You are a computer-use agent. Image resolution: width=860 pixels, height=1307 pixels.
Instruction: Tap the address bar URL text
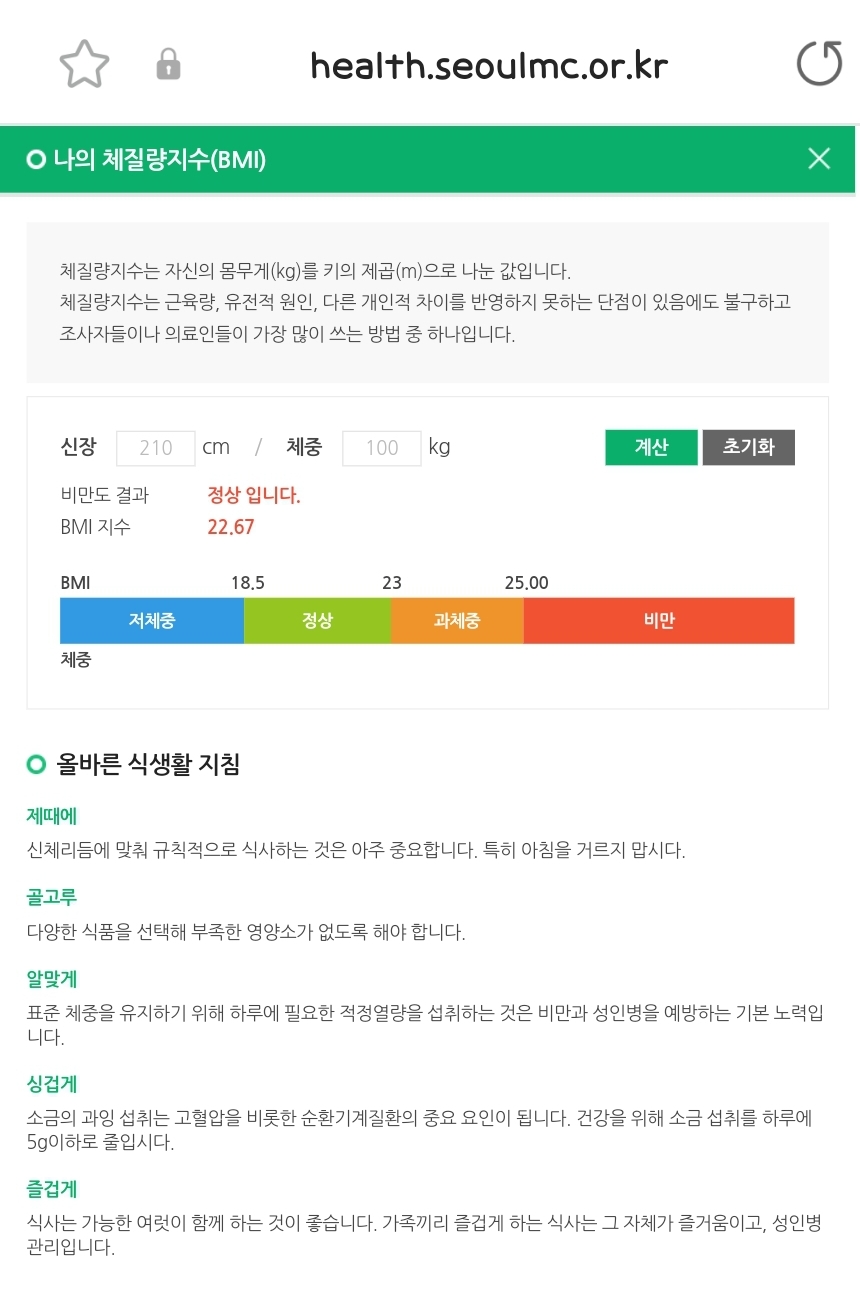pyautogui.click(x=489, y=66)
